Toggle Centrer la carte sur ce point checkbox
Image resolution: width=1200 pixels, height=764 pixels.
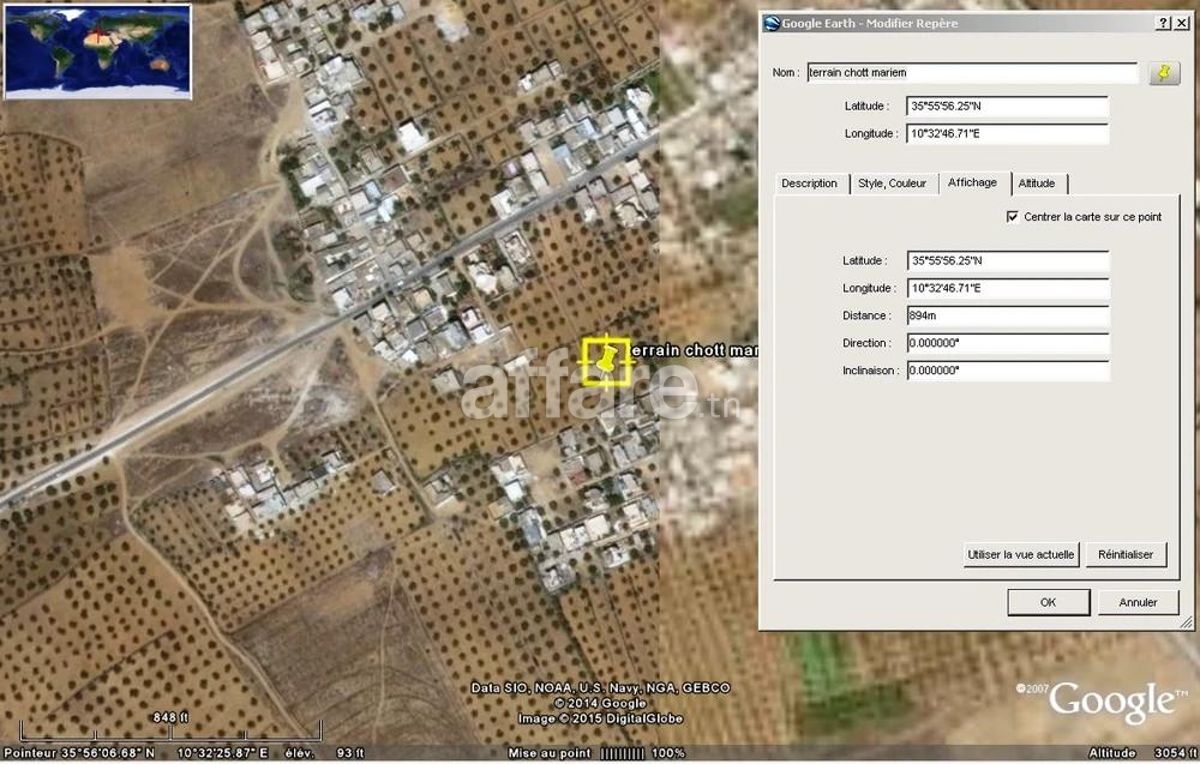pos(1014,216)
